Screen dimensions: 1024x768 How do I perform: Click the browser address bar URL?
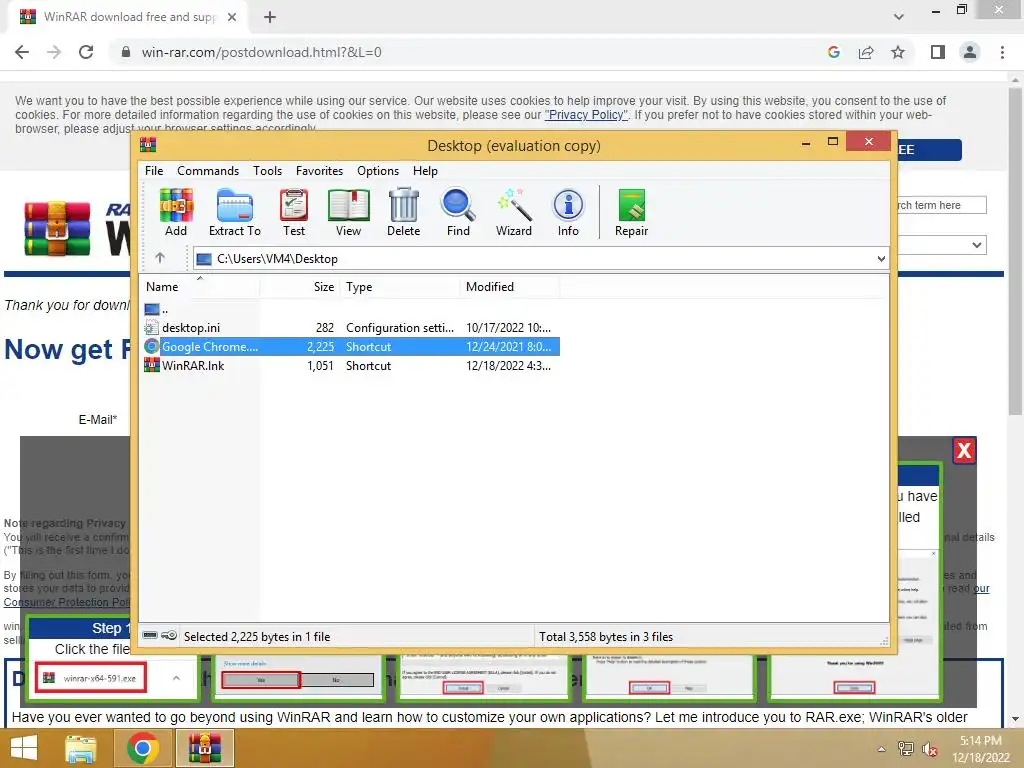tap(261, 52)
